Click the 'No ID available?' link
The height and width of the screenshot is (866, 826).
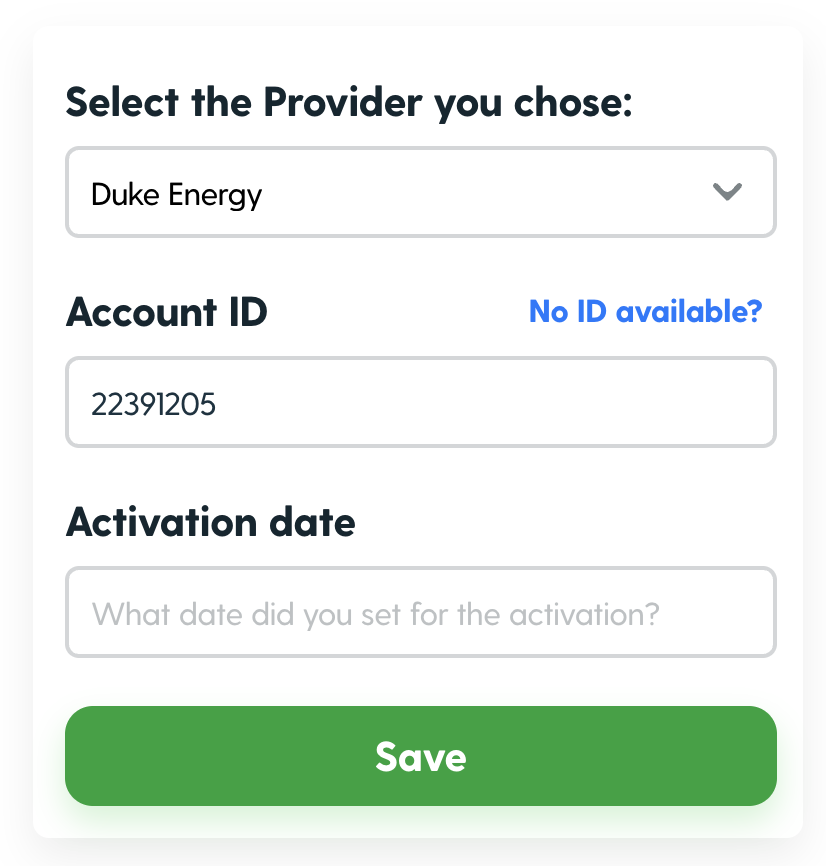tap(645, 311)
